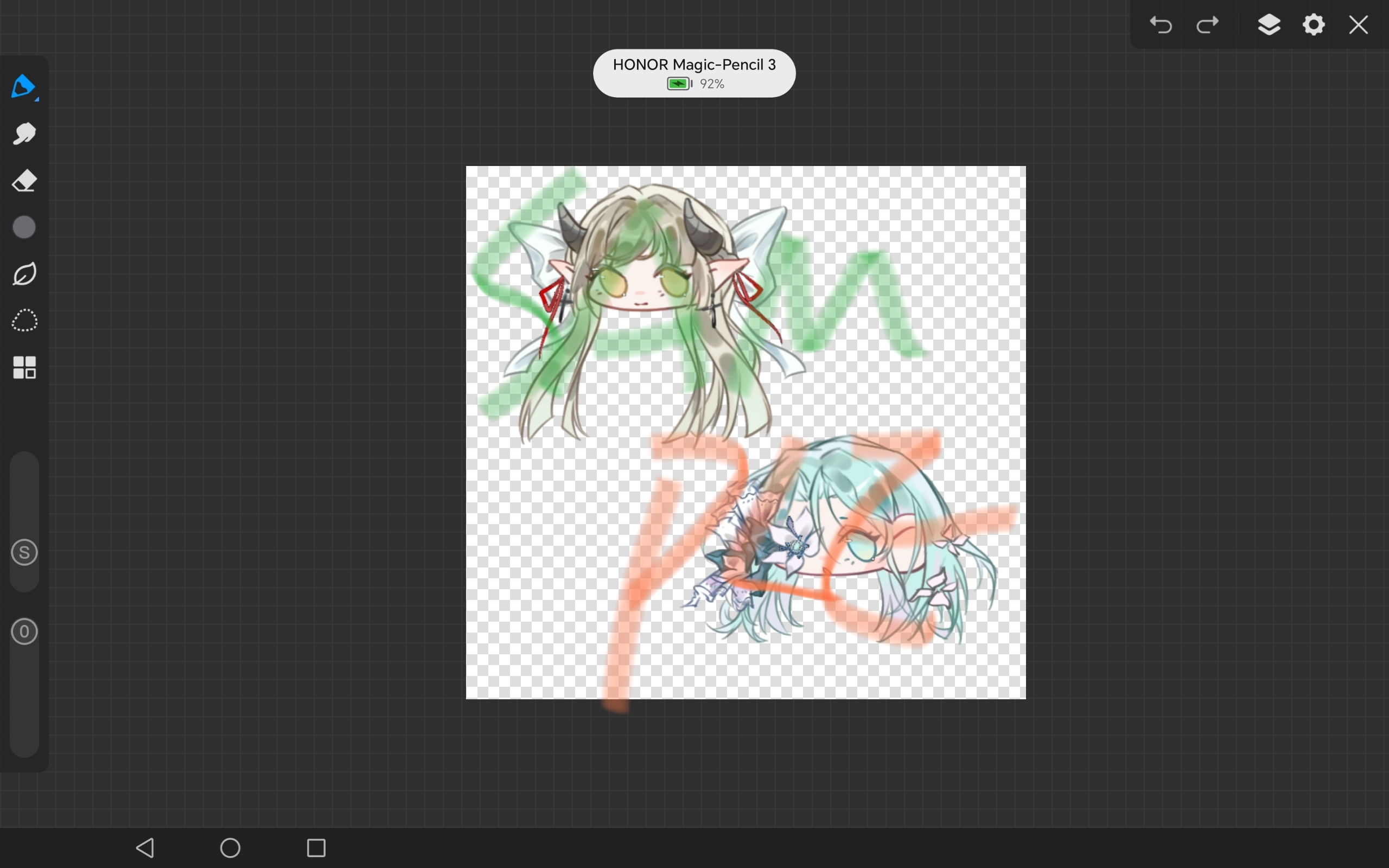Close the canvas with the X
Viewport: 1389px width, 868px height.
(x=1359, y=25)
